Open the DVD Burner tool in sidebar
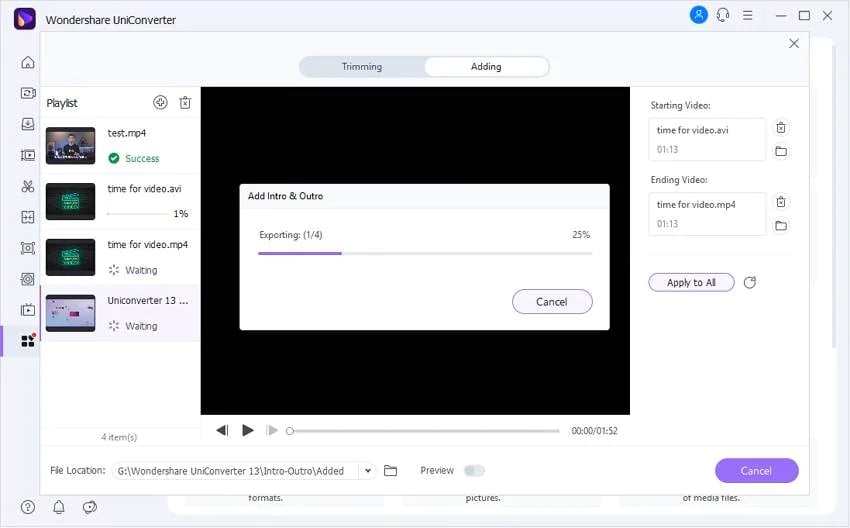 click(28, 279)
